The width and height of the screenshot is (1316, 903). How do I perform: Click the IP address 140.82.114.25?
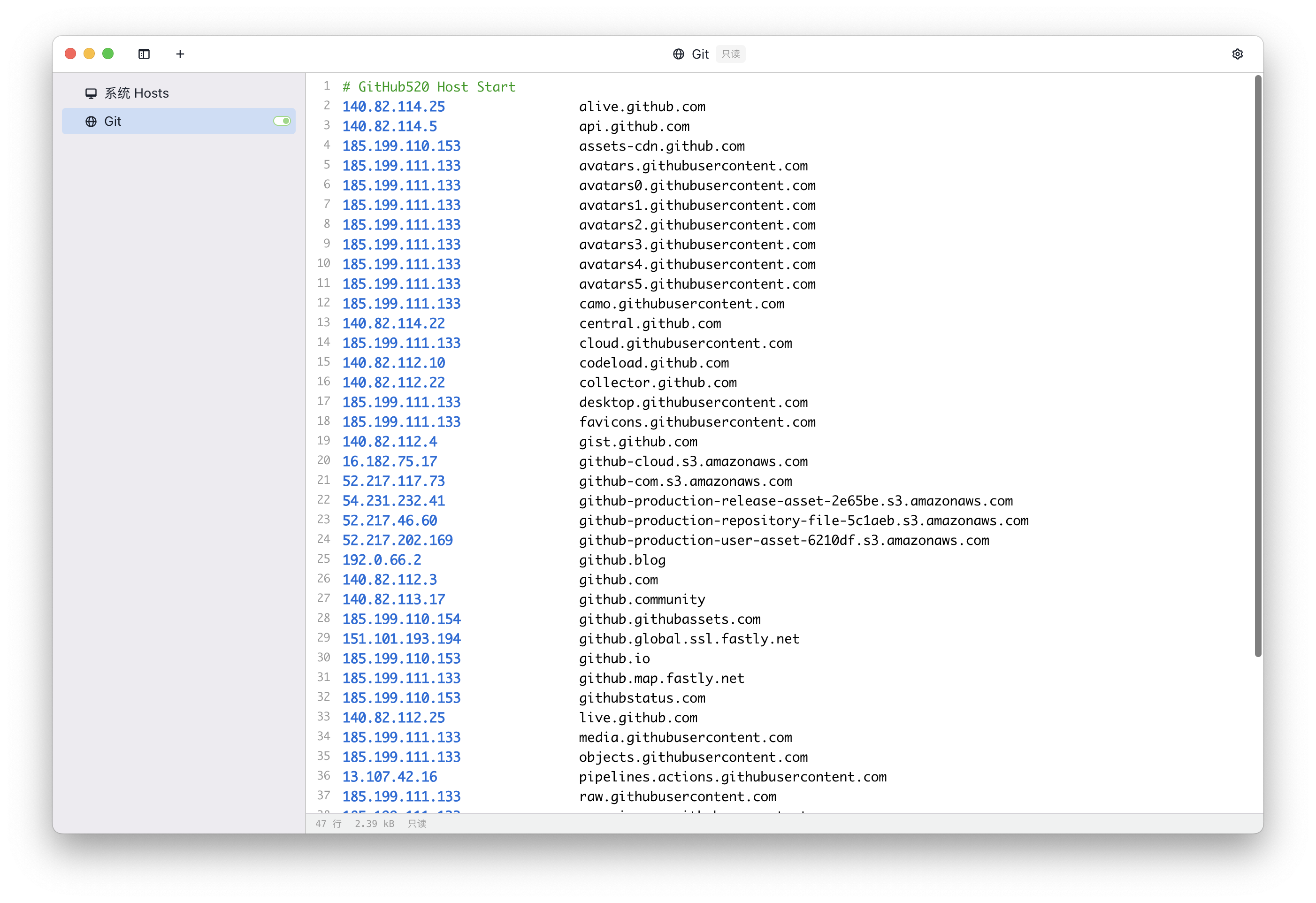[x=394, y=107]
